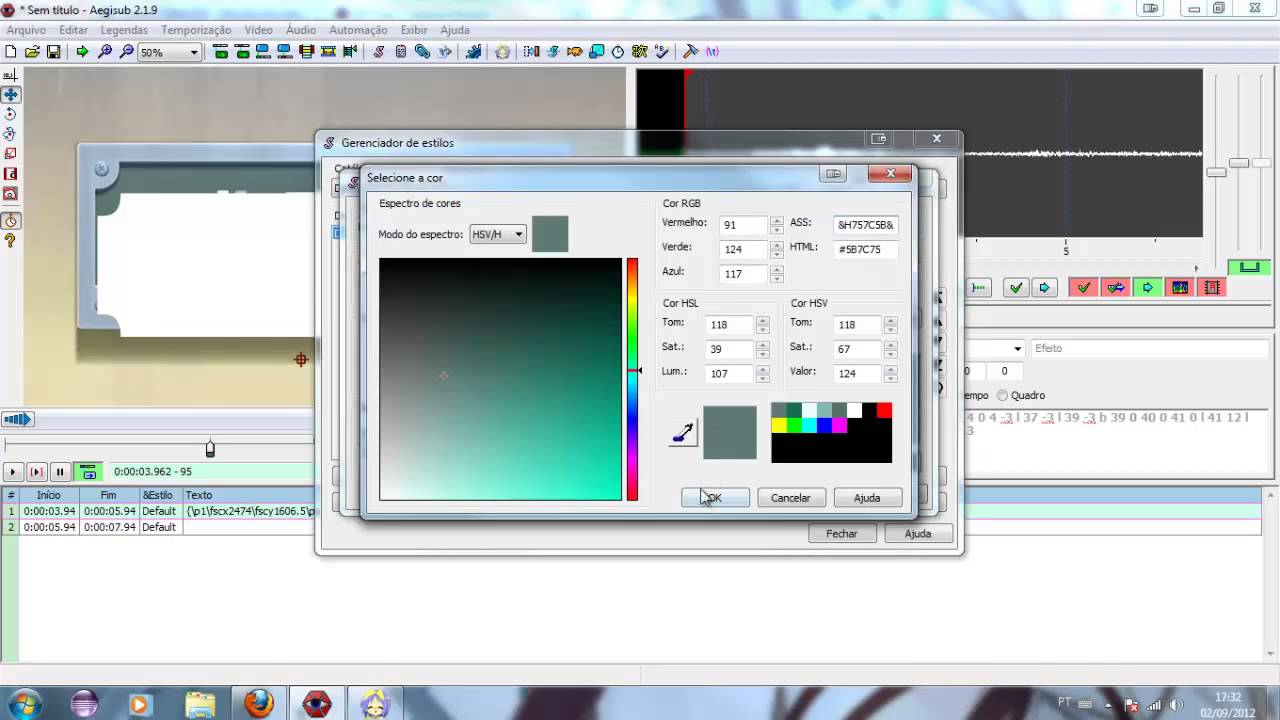Open the Automation scripts toolbar icon
This screenshot has height=720, width=1280.
[472, 51]
